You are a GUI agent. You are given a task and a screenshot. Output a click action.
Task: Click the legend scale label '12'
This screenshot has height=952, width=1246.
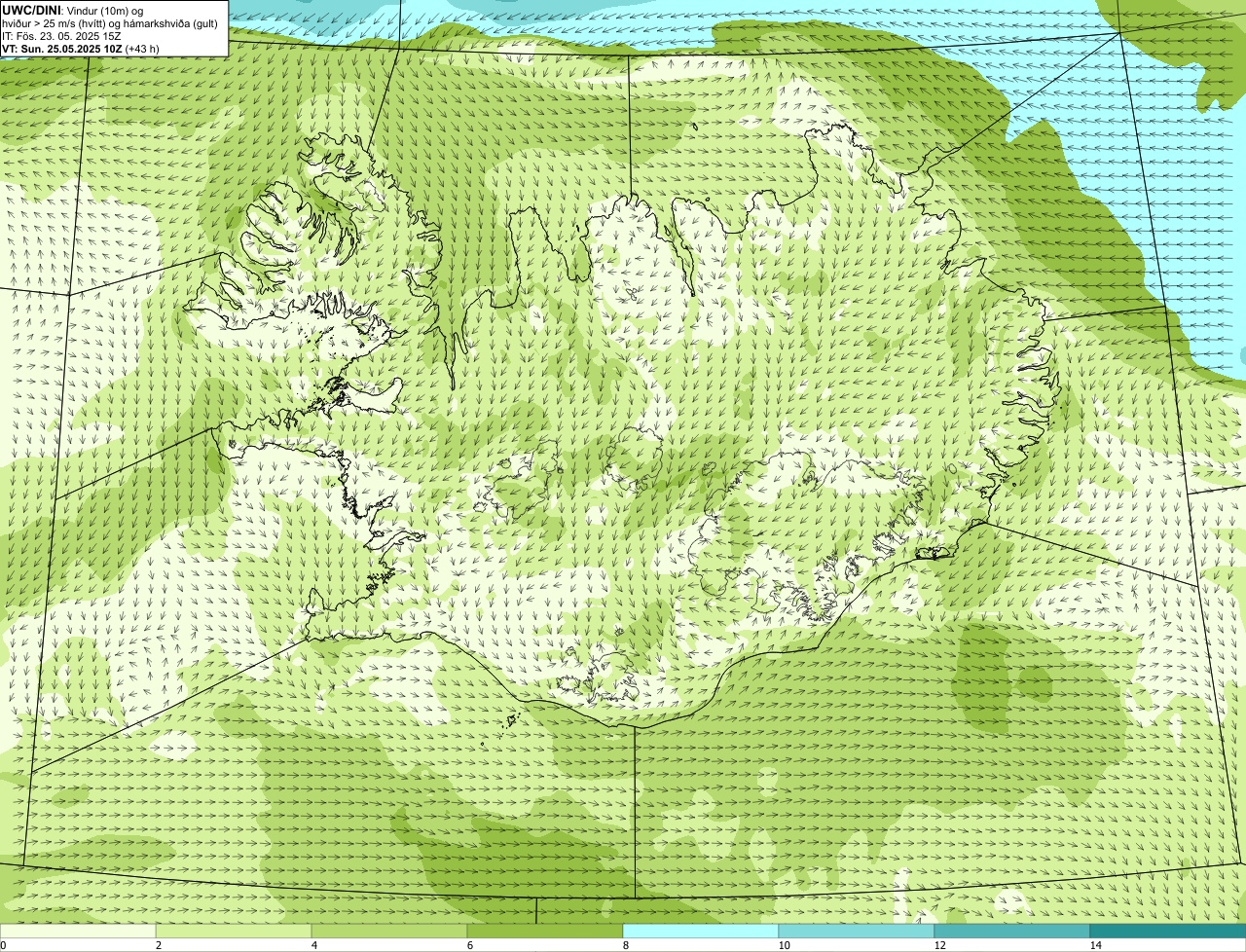pos(939,945)
